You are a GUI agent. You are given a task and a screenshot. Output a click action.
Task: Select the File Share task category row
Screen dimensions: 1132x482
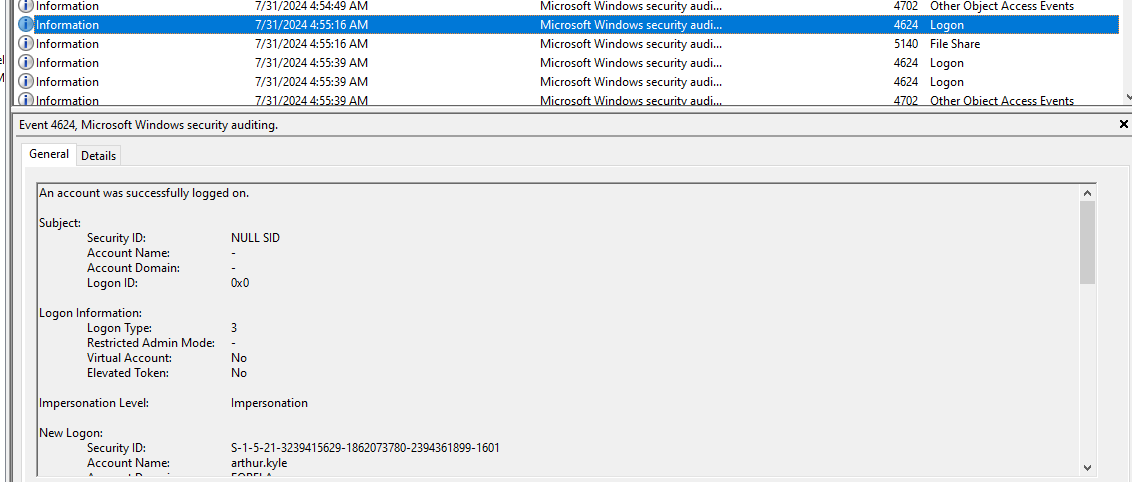coord(955,44)
